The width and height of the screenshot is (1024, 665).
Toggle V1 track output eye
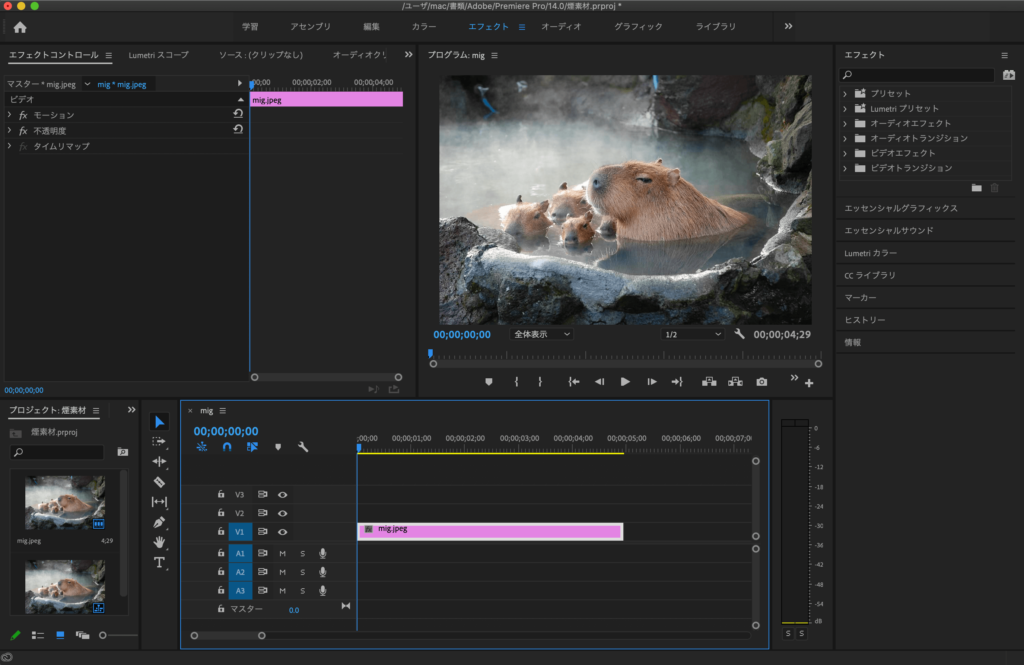point(283,532)
